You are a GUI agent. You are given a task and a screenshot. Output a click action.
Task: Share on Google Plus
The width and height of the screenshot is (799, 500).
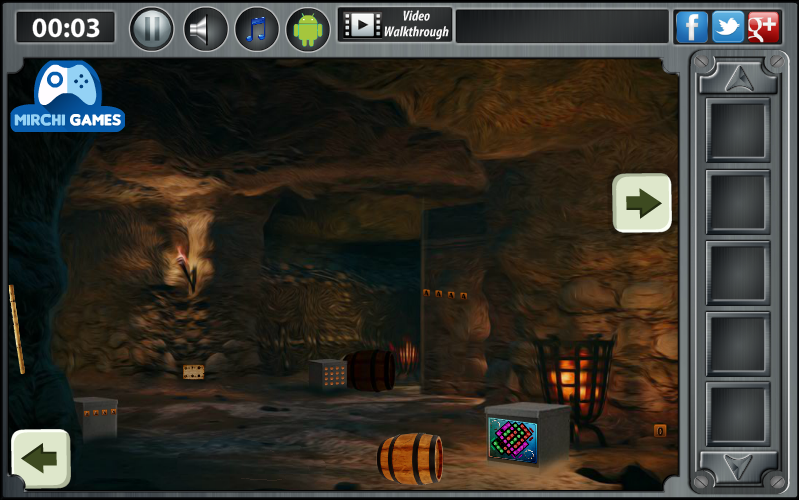763,26
